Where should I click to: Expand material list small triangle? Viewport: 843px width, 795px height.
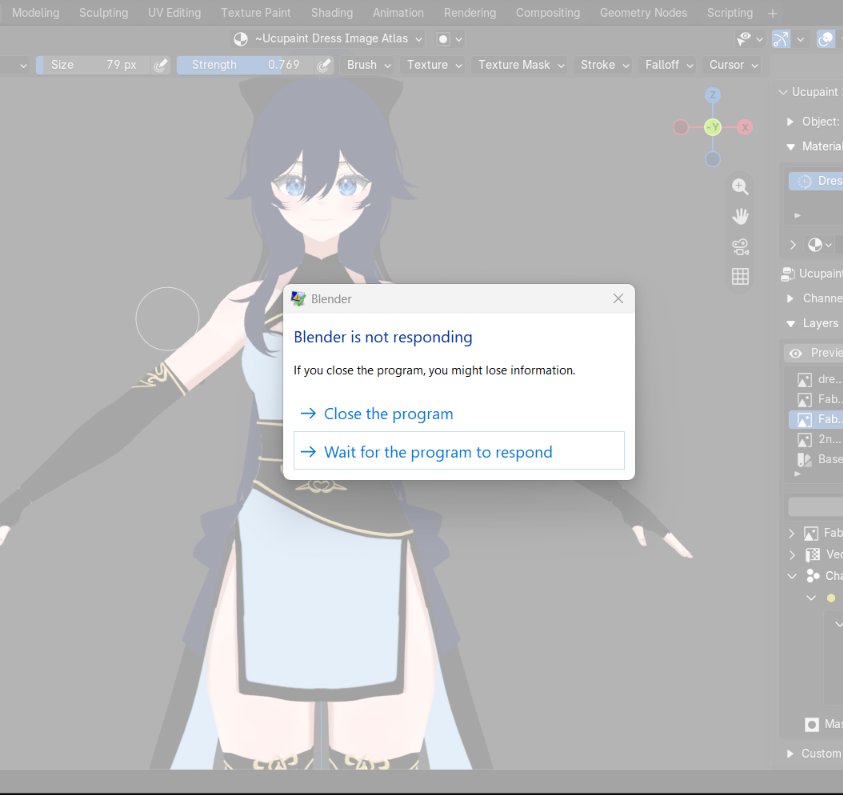click(x=797, y=216)
